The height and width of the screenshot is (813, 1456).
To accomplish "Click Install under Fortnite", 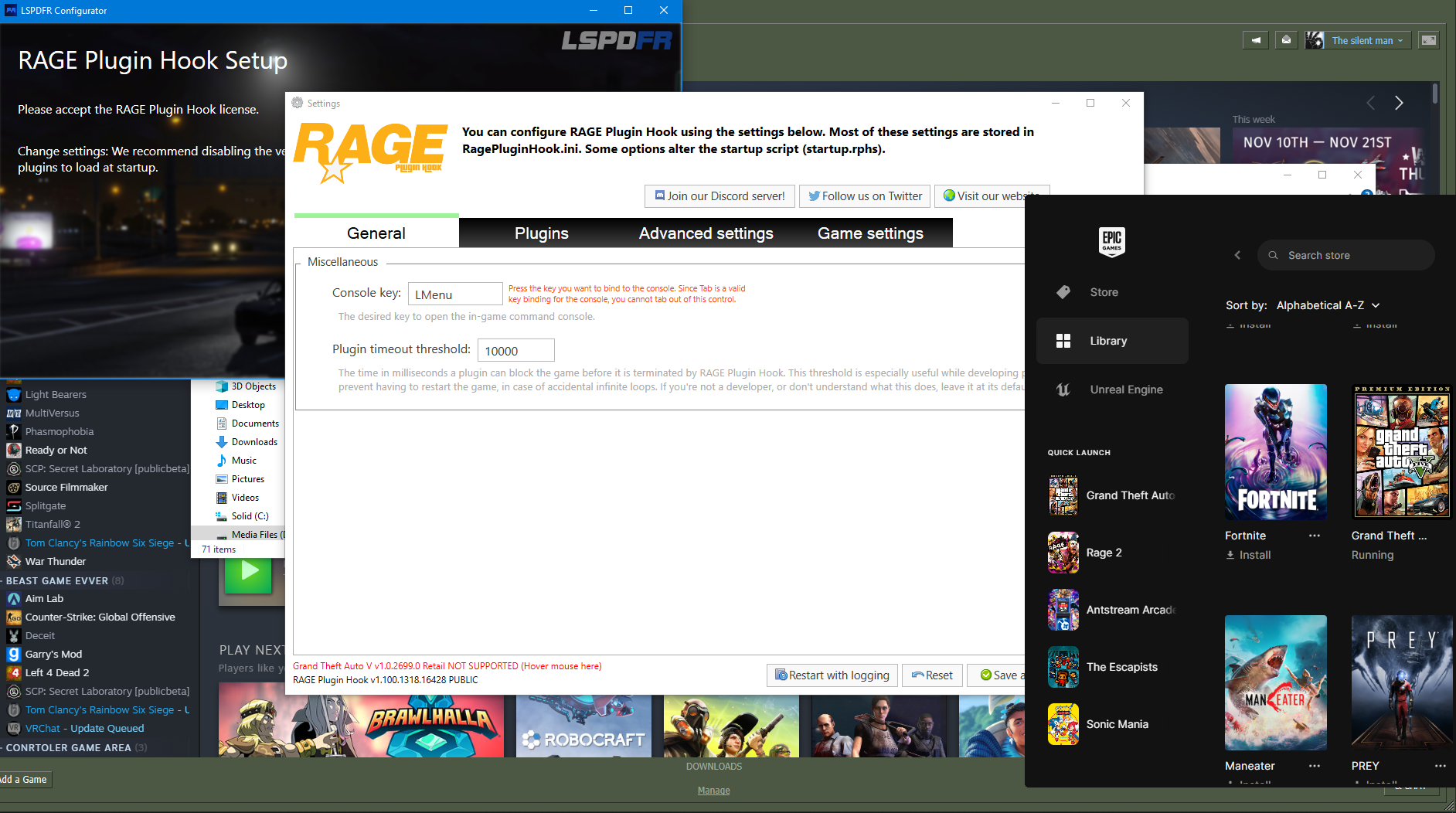I will [1248, 555].
